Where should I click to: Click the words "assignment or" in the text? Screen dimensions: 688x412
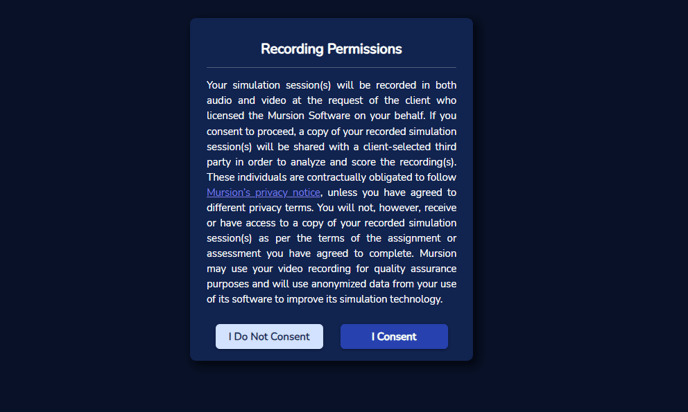422,238
